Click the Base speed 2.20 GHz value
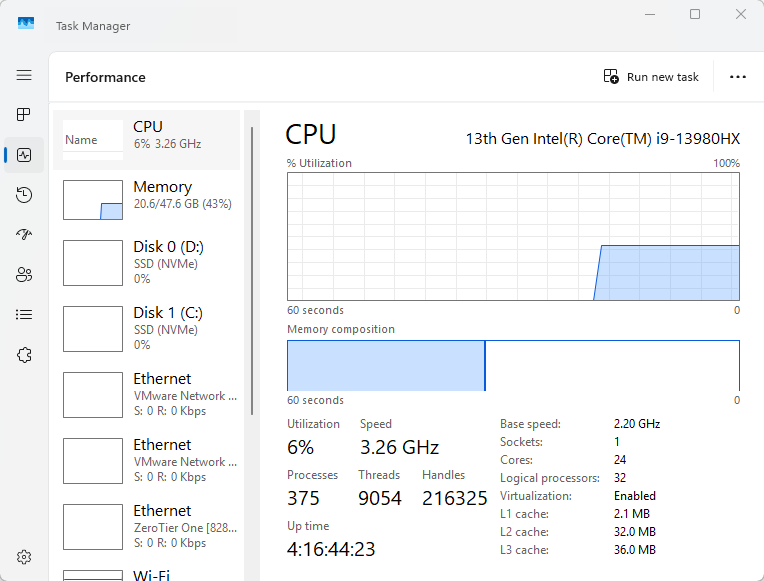Viewport: 764px width, 581px height. [x=637, y=424]
